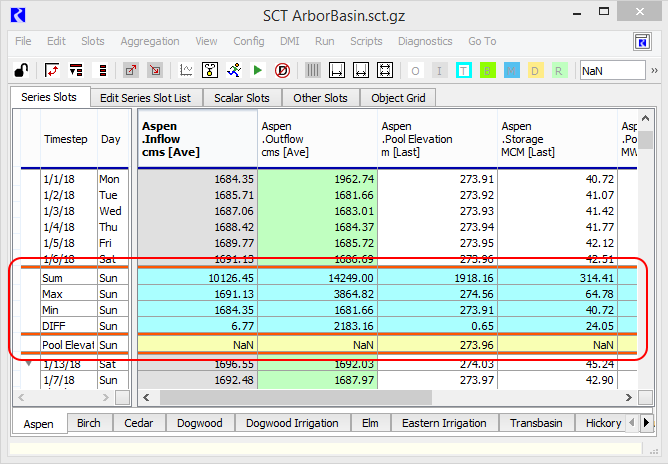This screenshot has width=668, height=464.
Task: Toggle the yellow D flag button
Action: 535,71
